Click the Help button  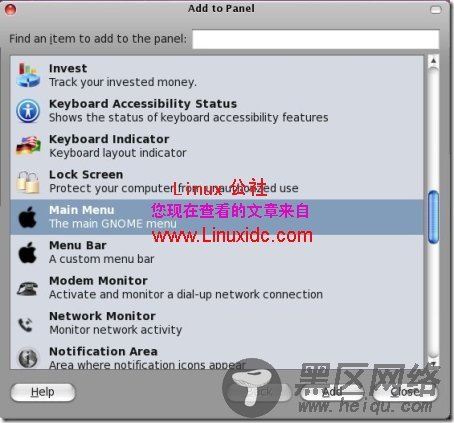43,392
